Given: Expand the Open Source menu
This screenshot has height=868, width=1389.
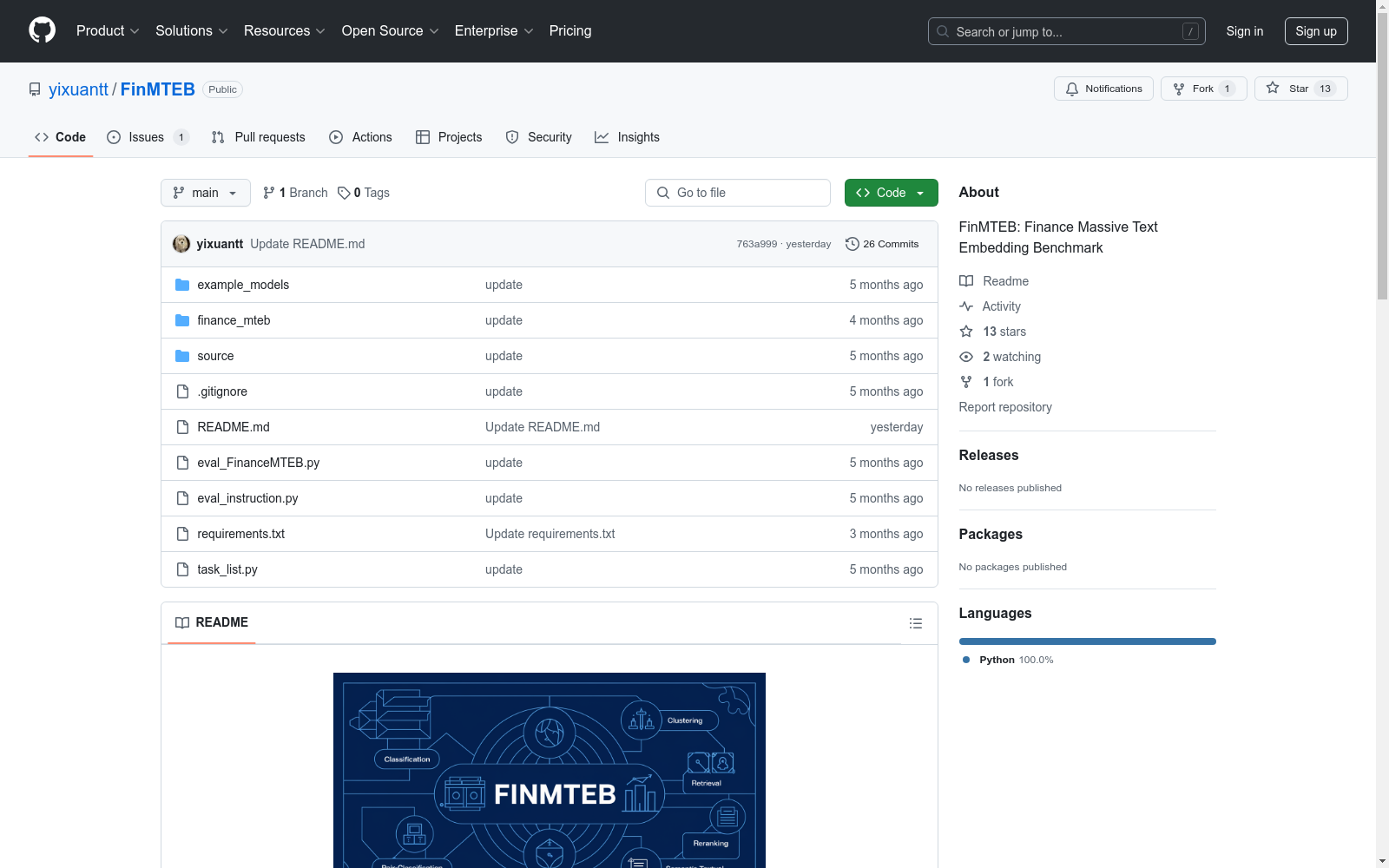Looking at the screenshot, I should click(391, 31).
